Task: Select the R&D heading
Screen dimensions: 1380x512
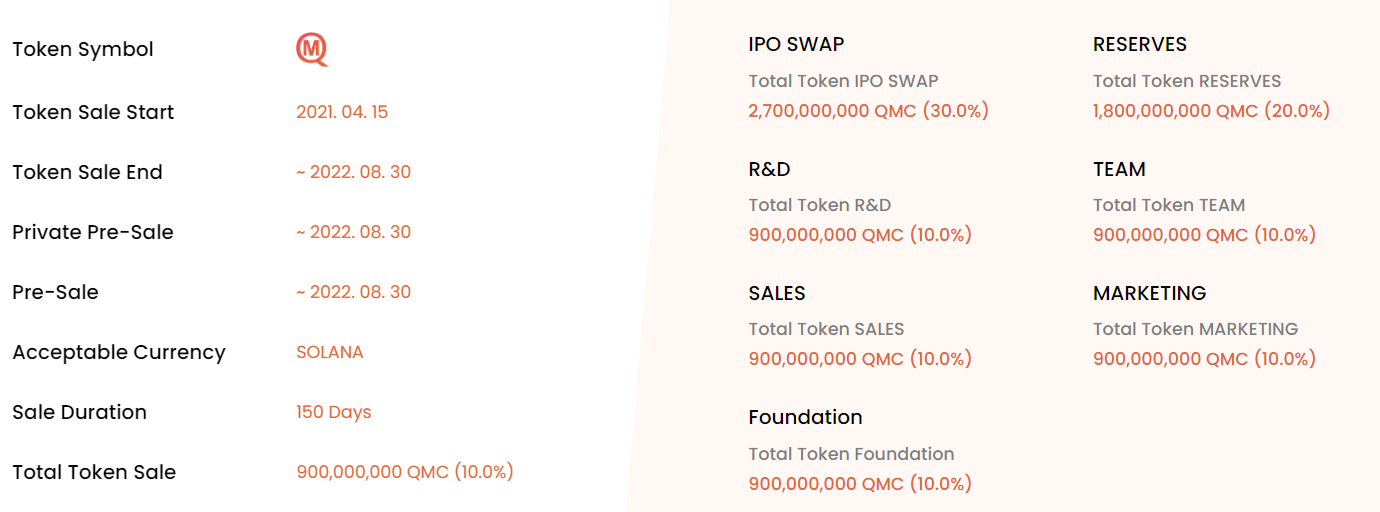Action: 769,169
